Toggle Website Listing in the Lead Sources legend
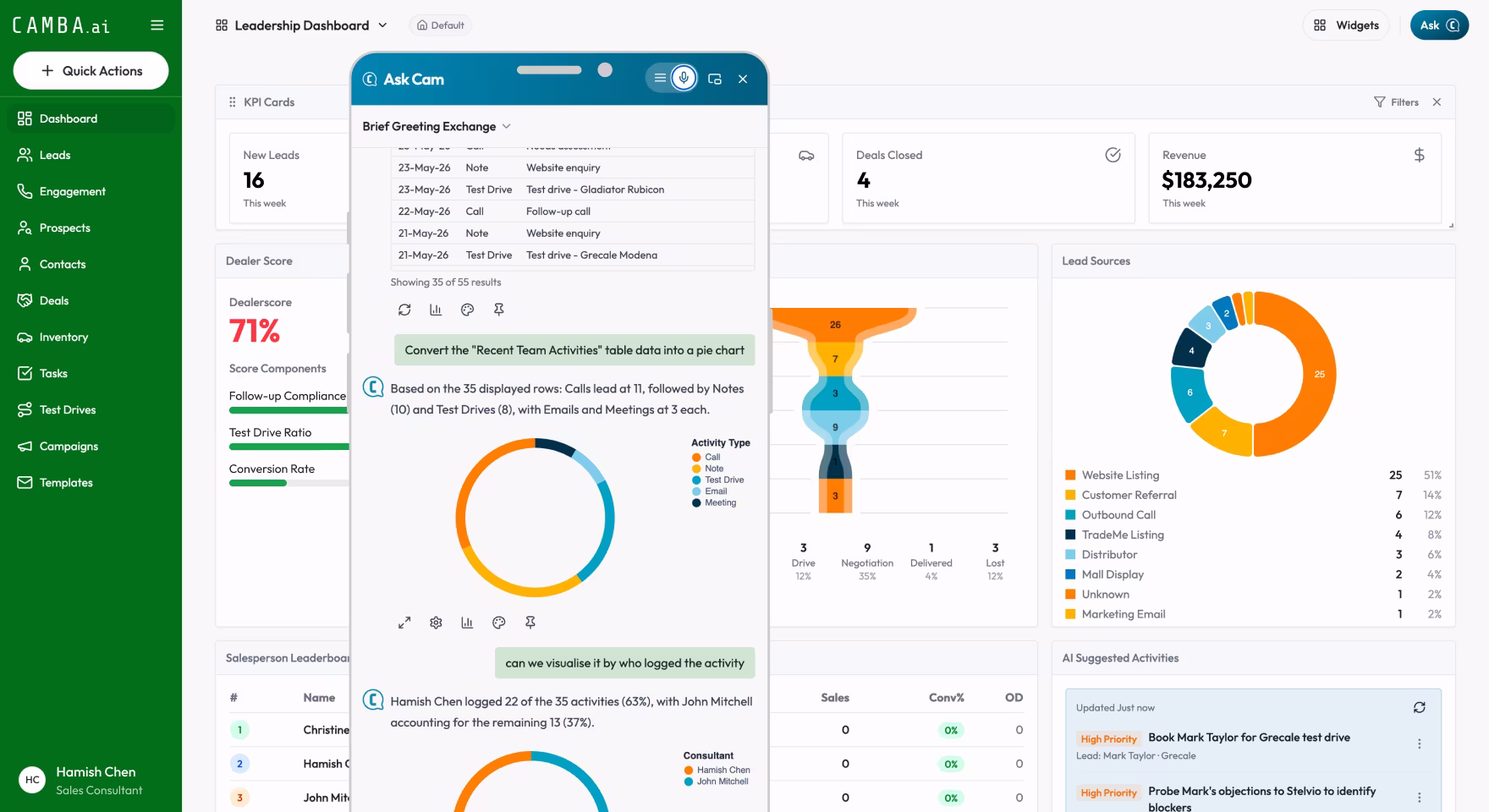The image size is (1489, 812). (x=1113, y=475)
